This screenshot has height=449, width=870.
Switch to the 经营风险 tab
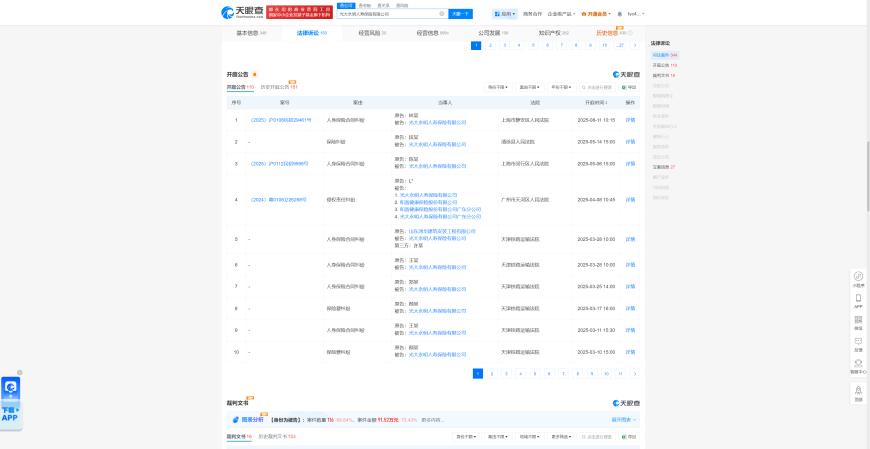click(372, 33)
